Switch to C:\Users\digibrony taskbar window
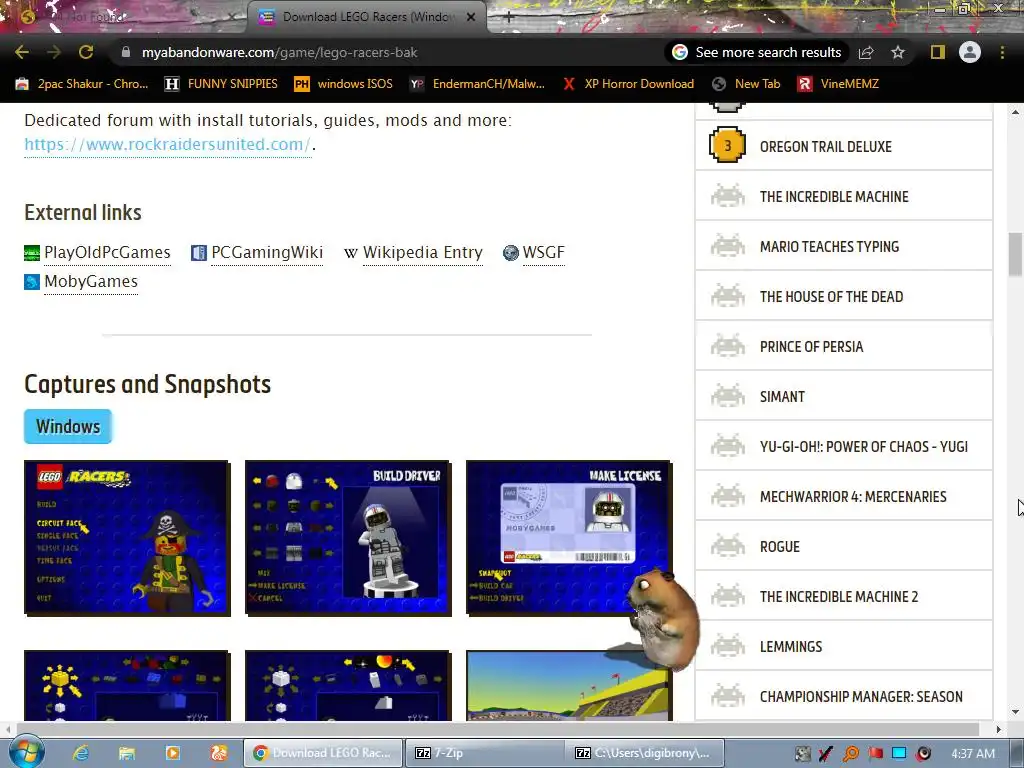This screenshot has height=768, width=1024. 645,753
